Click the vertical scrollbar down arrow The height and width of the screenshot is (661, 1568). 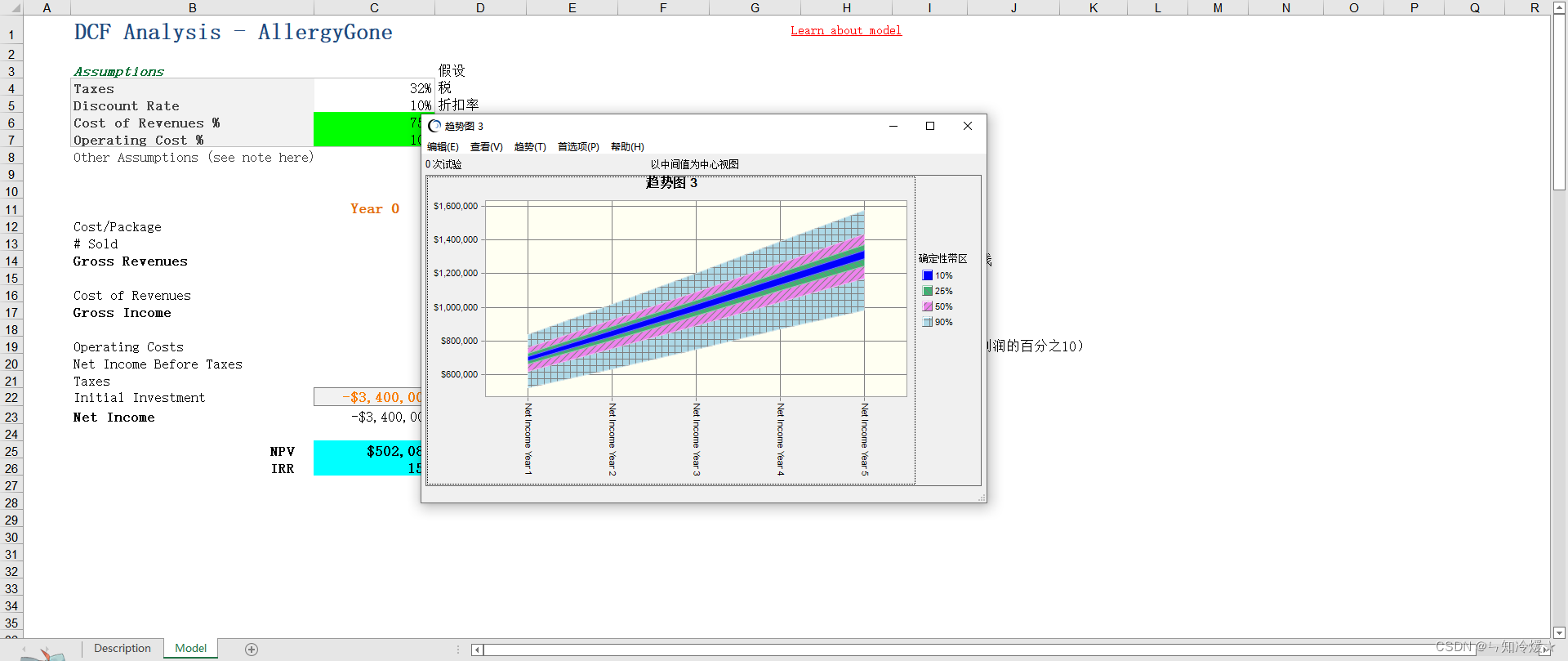[x=1559, y=632]
